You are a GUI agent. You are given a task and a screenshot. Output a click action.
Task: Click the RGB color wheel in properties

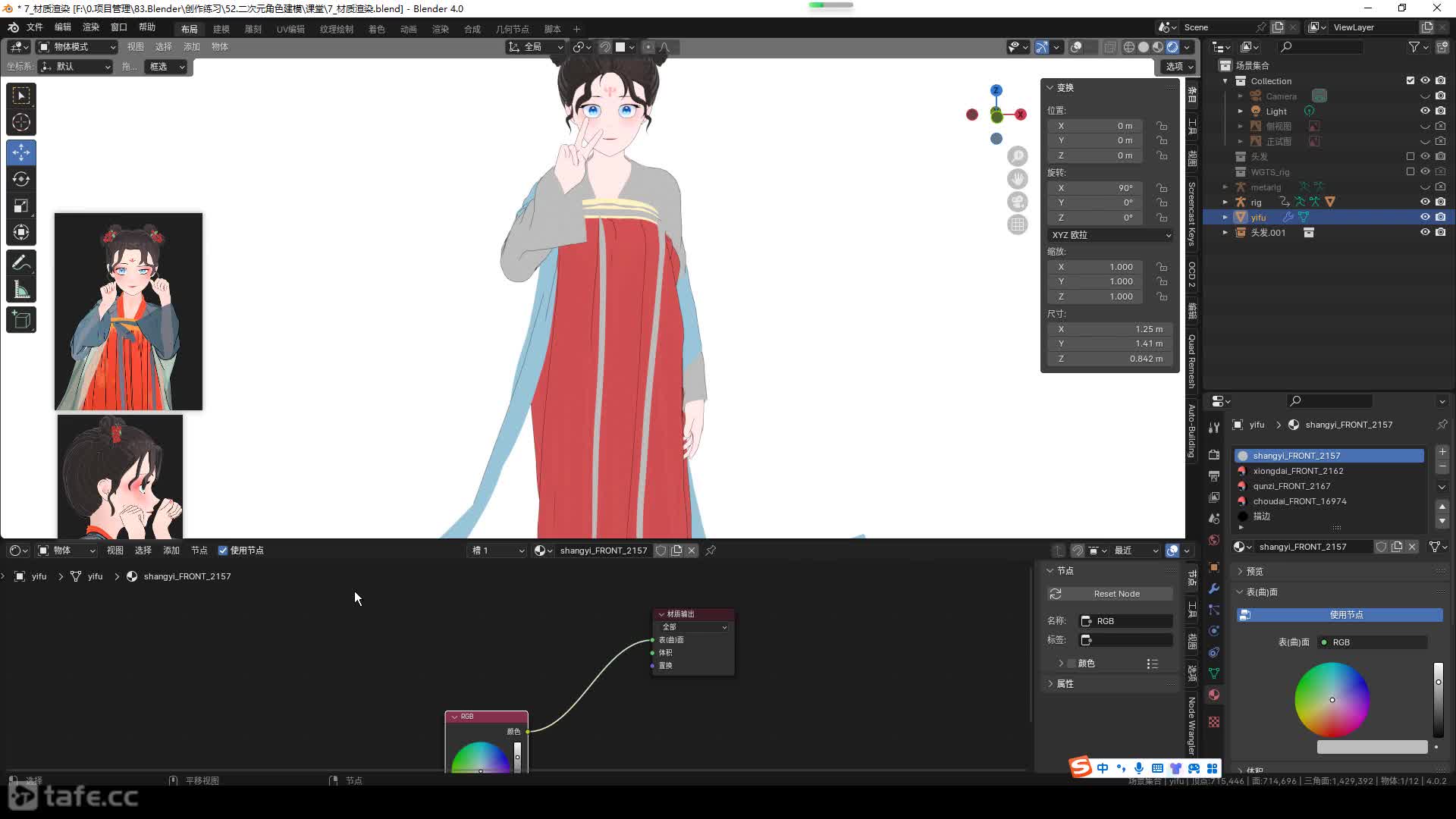pyautogui.click(x=1332, y=699)
